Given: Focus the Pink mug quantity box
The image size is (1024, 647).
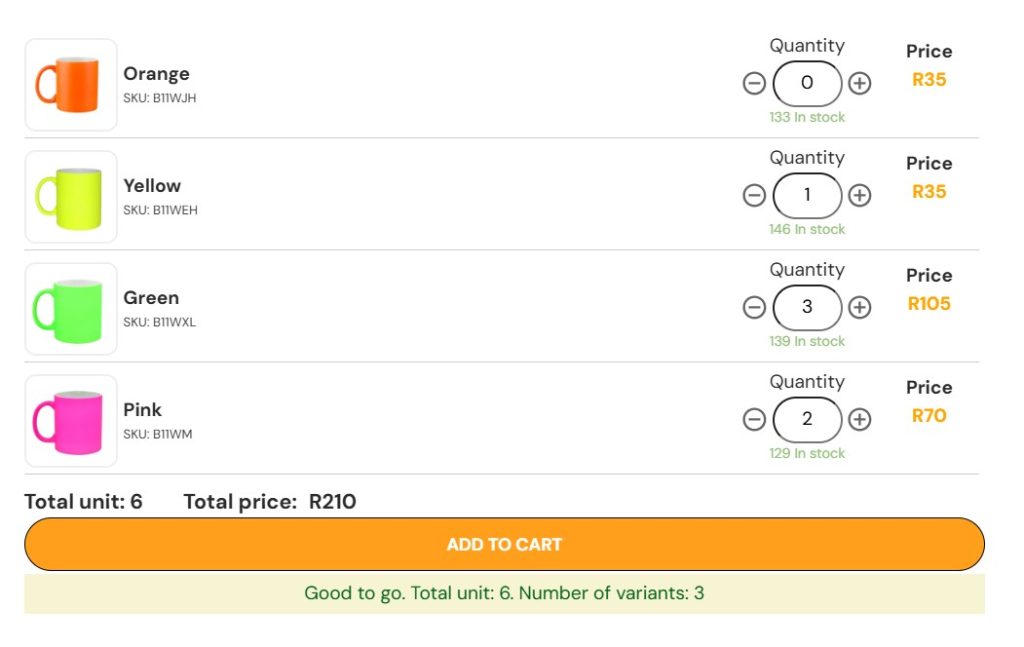Looking at the screenshot, I should coord(807,419).
